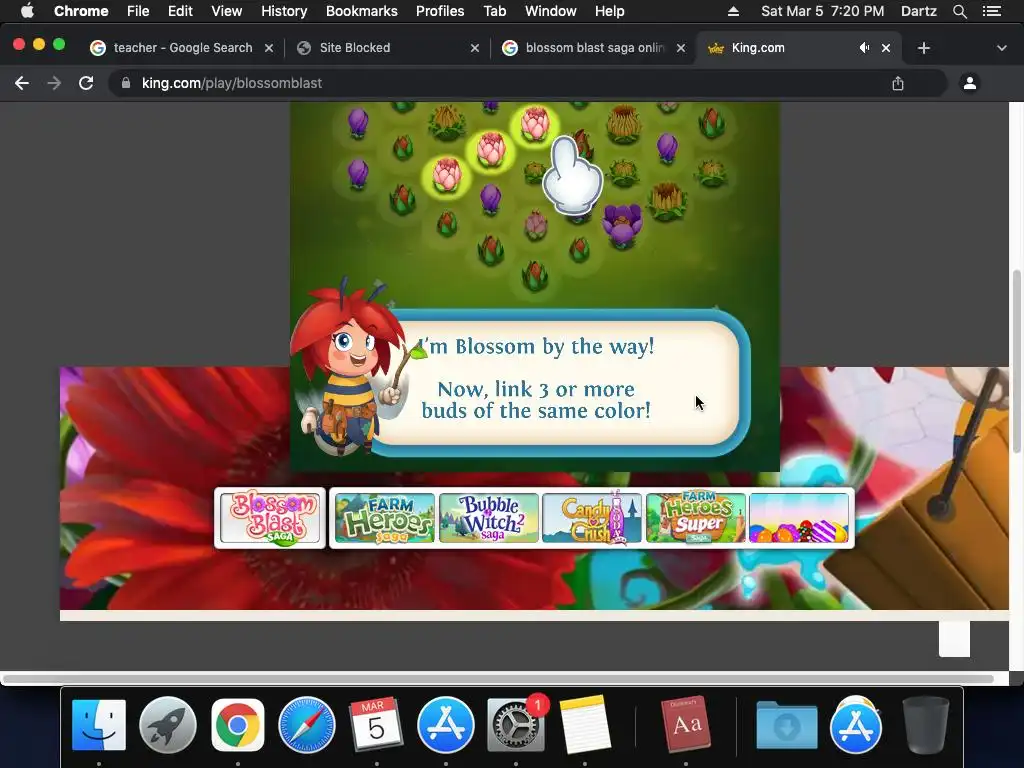Select the Bubble Witch 2 Saga thumbnail
1024x768 pixels.
[x=489, y=518]
